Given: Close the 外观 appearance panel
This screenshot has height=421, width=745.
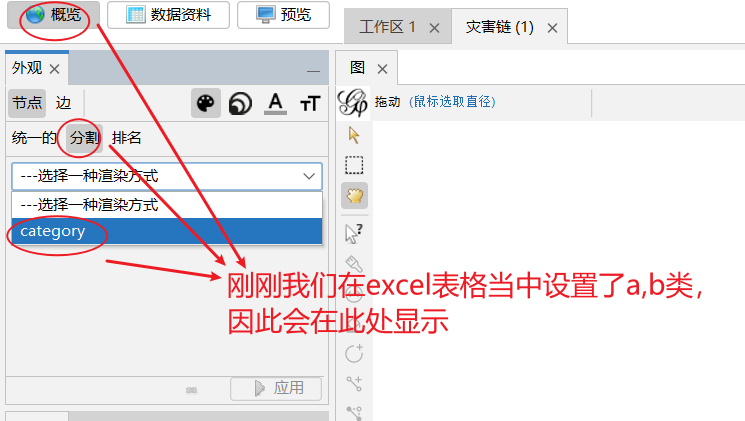Looking at the screenshot, I should pyautogui.click(x=55, y=69).
